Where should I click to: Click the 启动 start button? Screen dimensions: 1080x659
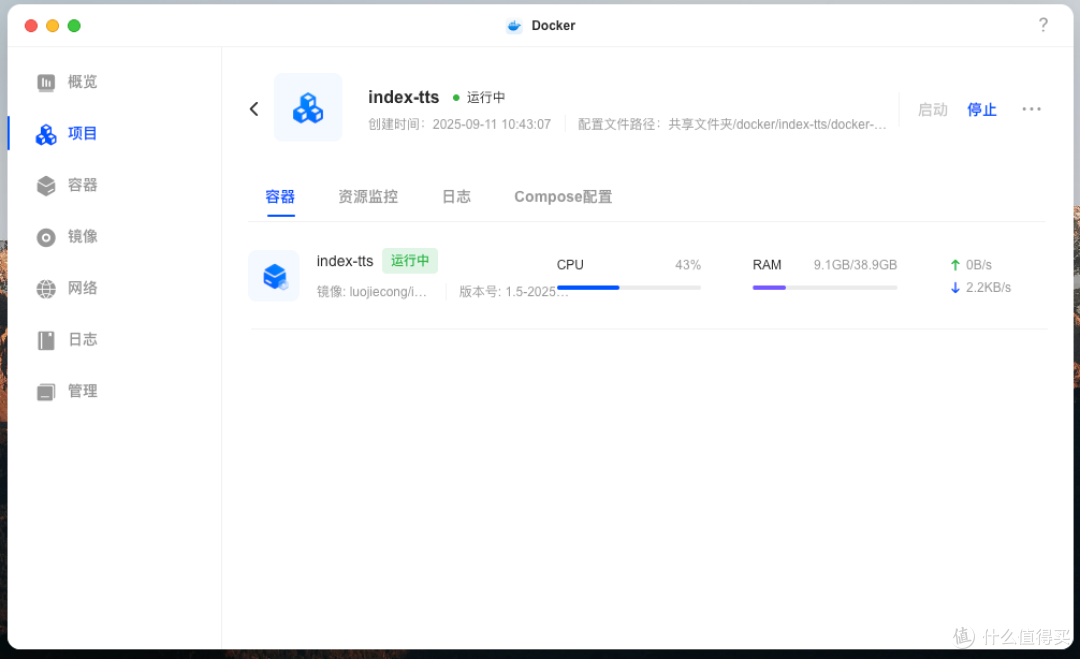(x=932, y=109)
